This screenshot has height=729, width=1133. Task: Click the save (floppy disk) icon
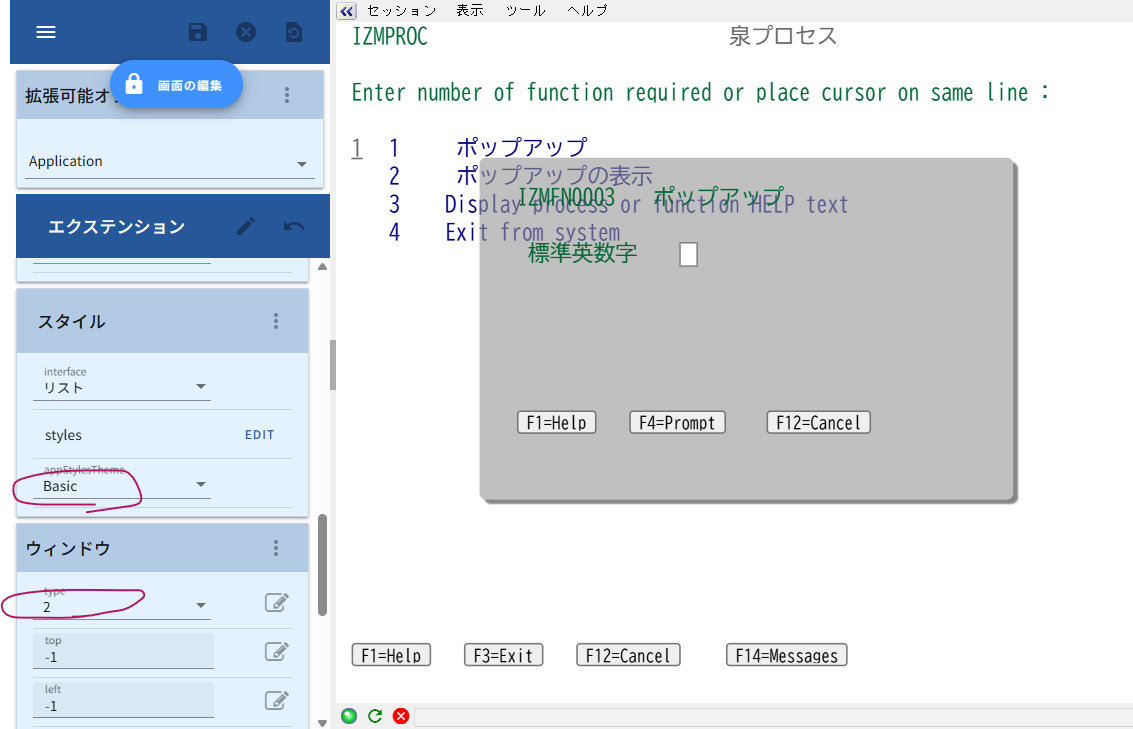coord(197,31)
